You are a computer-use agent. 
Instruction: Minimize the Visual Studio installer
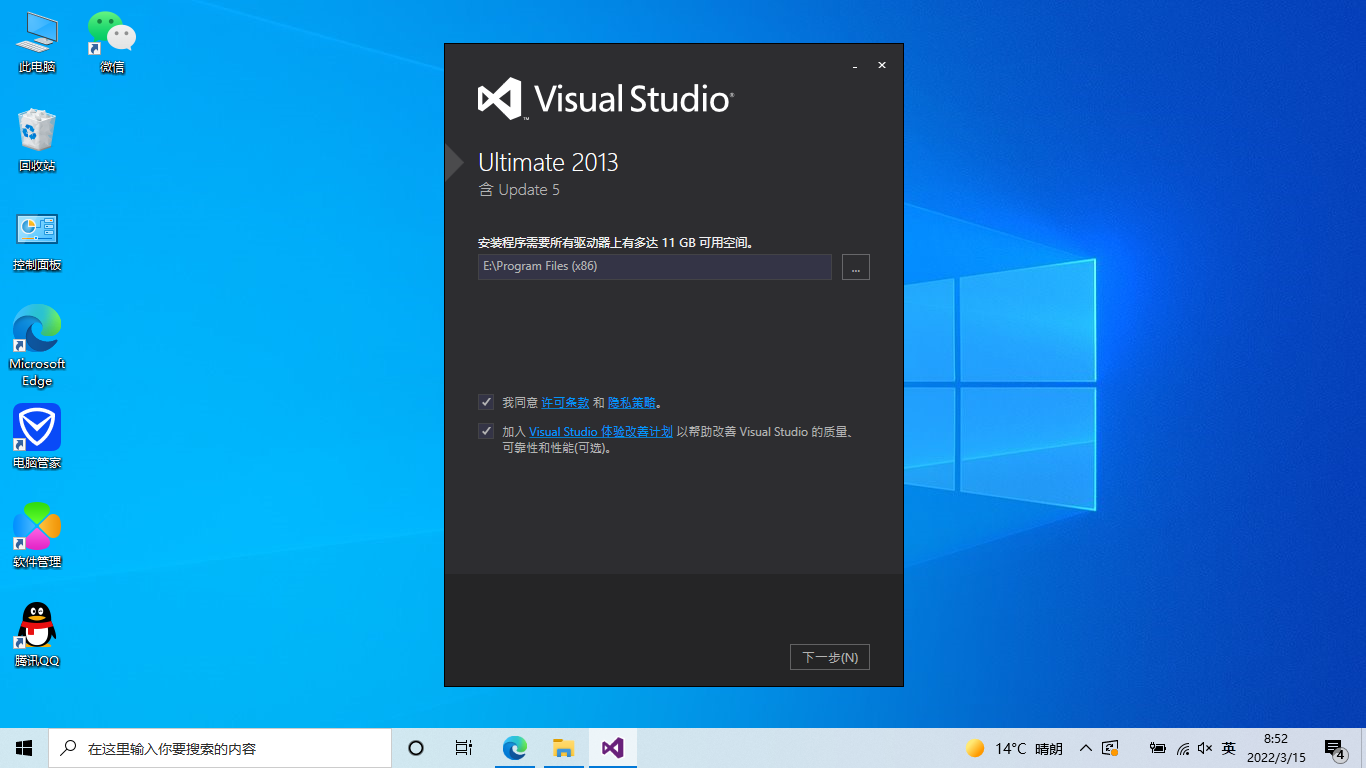(855, 66)
